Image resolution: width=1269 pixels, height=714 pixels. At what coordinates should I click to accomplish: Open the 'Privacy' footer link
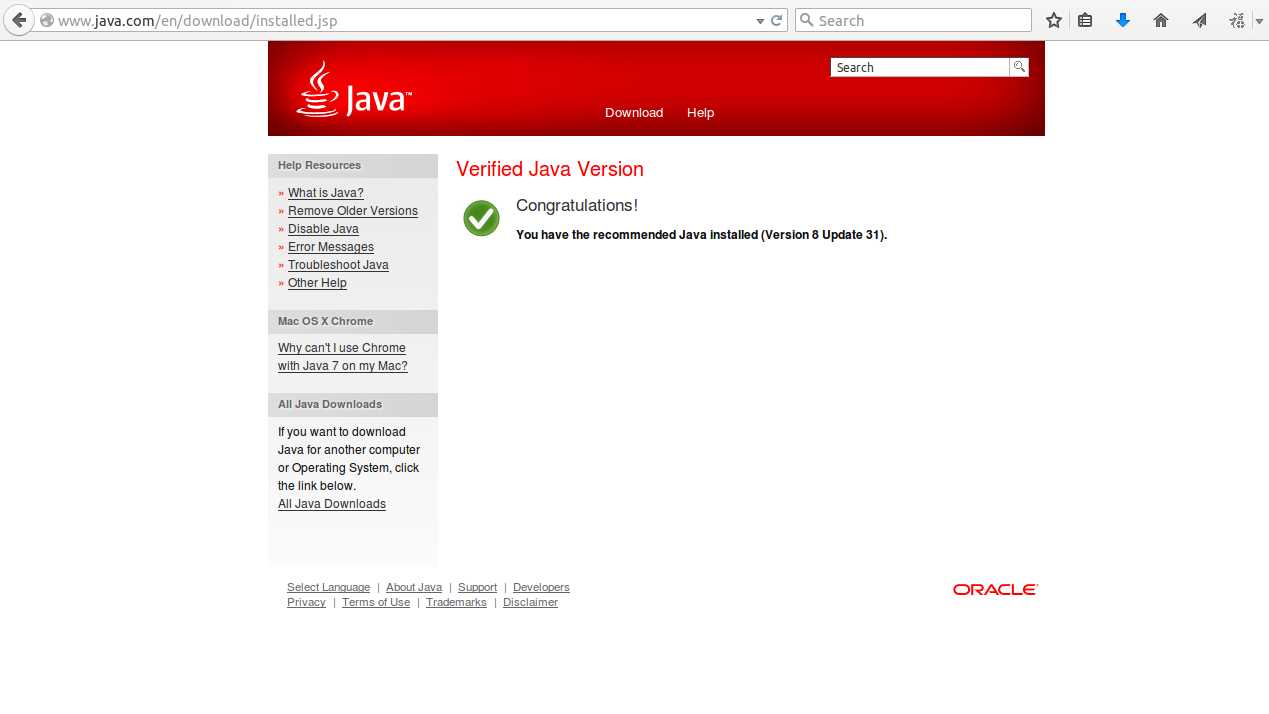[x=306, y=602]
